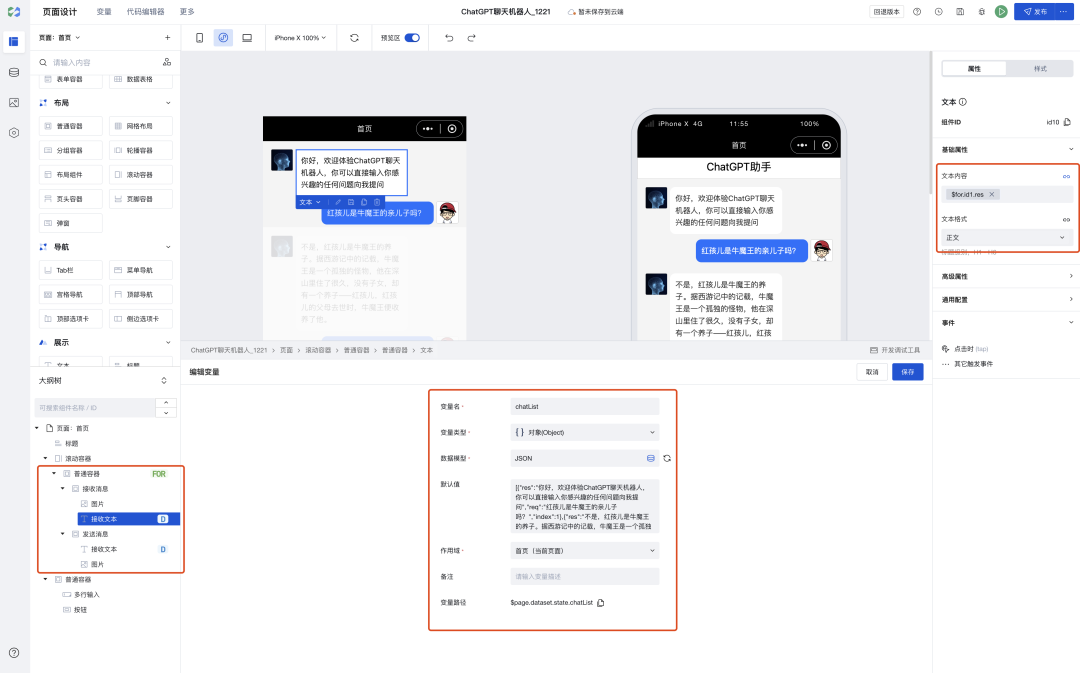Open the 作用域 scope dropdown
Viewport: 1080px width, 673px height.
coord(583,550)
